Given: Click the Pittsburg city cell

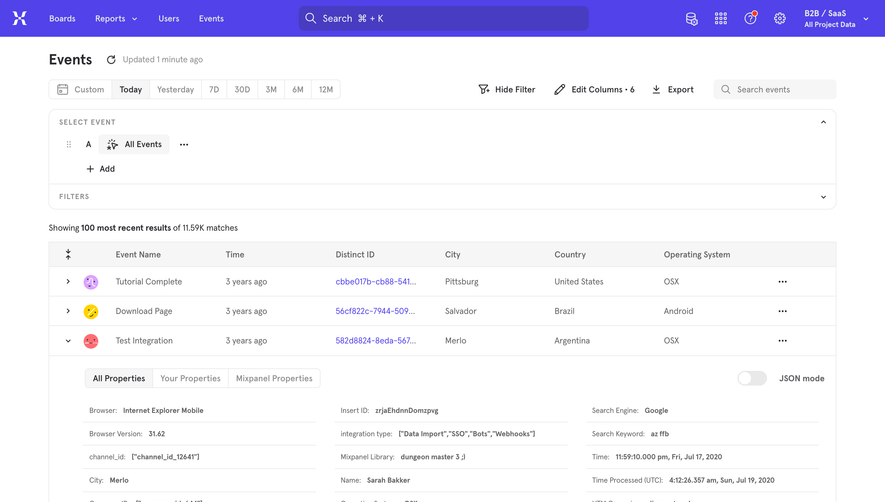Looking at the screenshot, I should click(x=462, y=282).
